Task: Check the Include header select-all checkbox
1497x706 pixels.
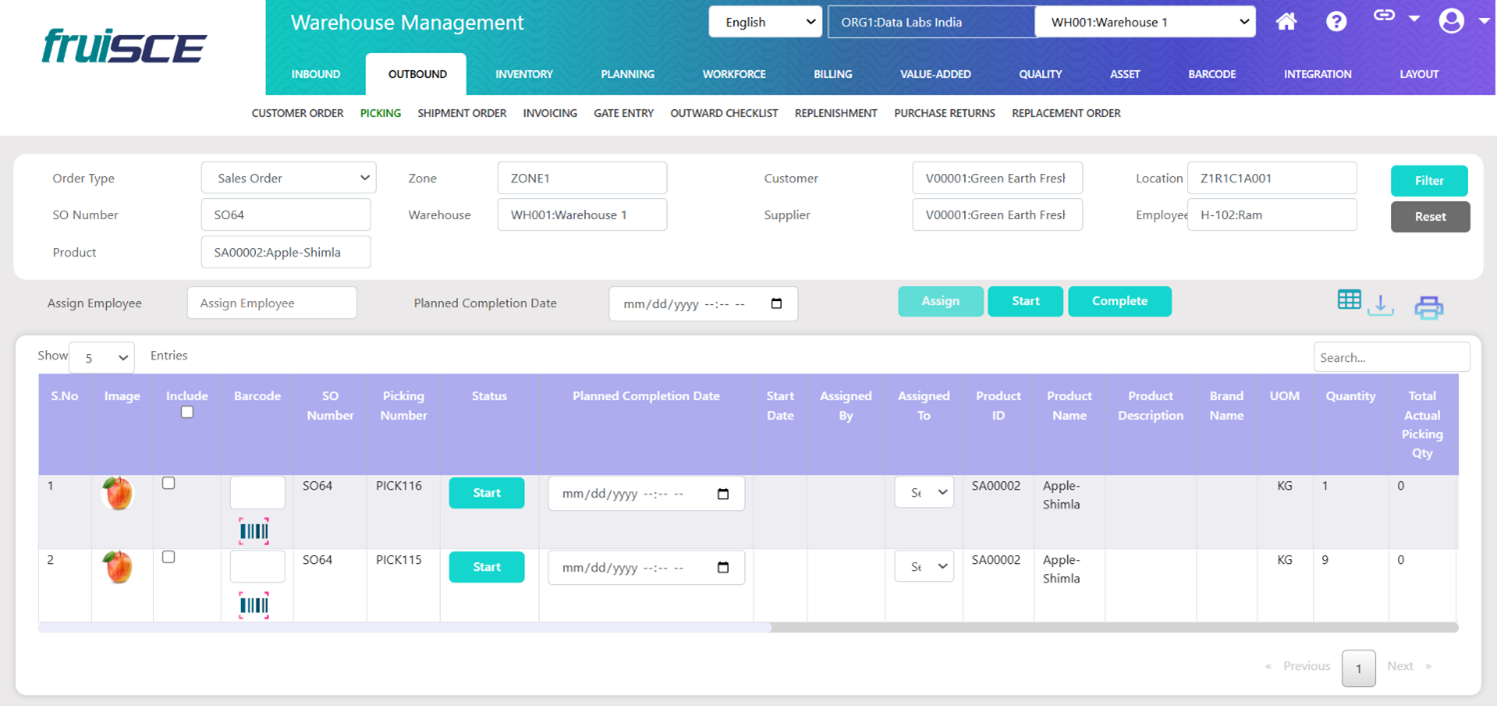Action: coord(187,412)
